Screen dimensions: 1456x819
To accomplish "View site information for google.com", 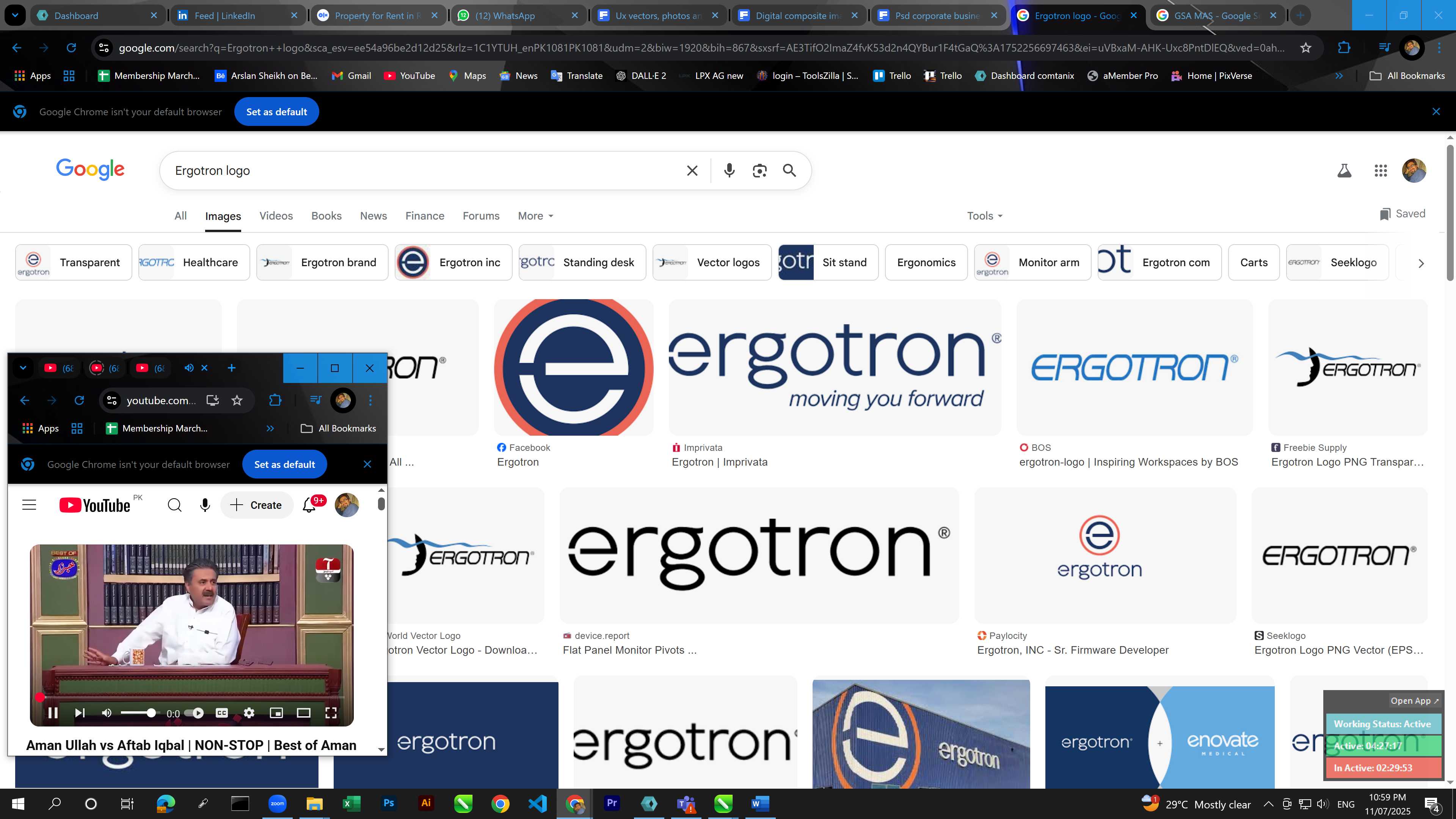I will tap(104, 48).
